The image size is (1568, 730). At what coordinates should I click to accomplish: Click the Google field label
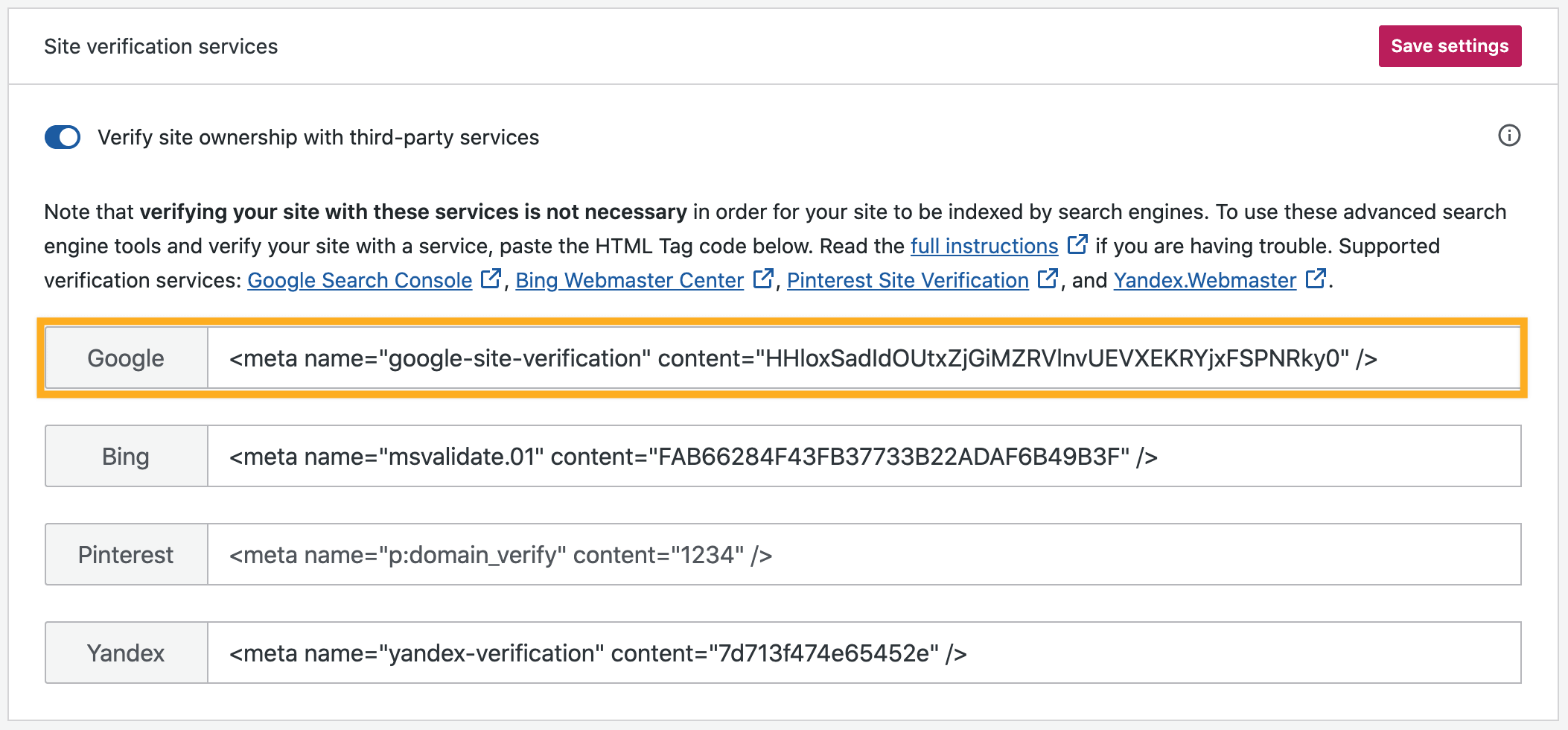[125, 358]
